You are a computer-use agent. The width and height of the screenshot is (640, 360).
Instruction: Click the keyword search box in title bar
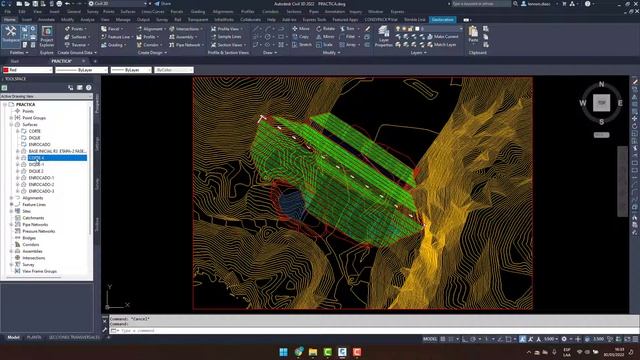pos(481,4)
